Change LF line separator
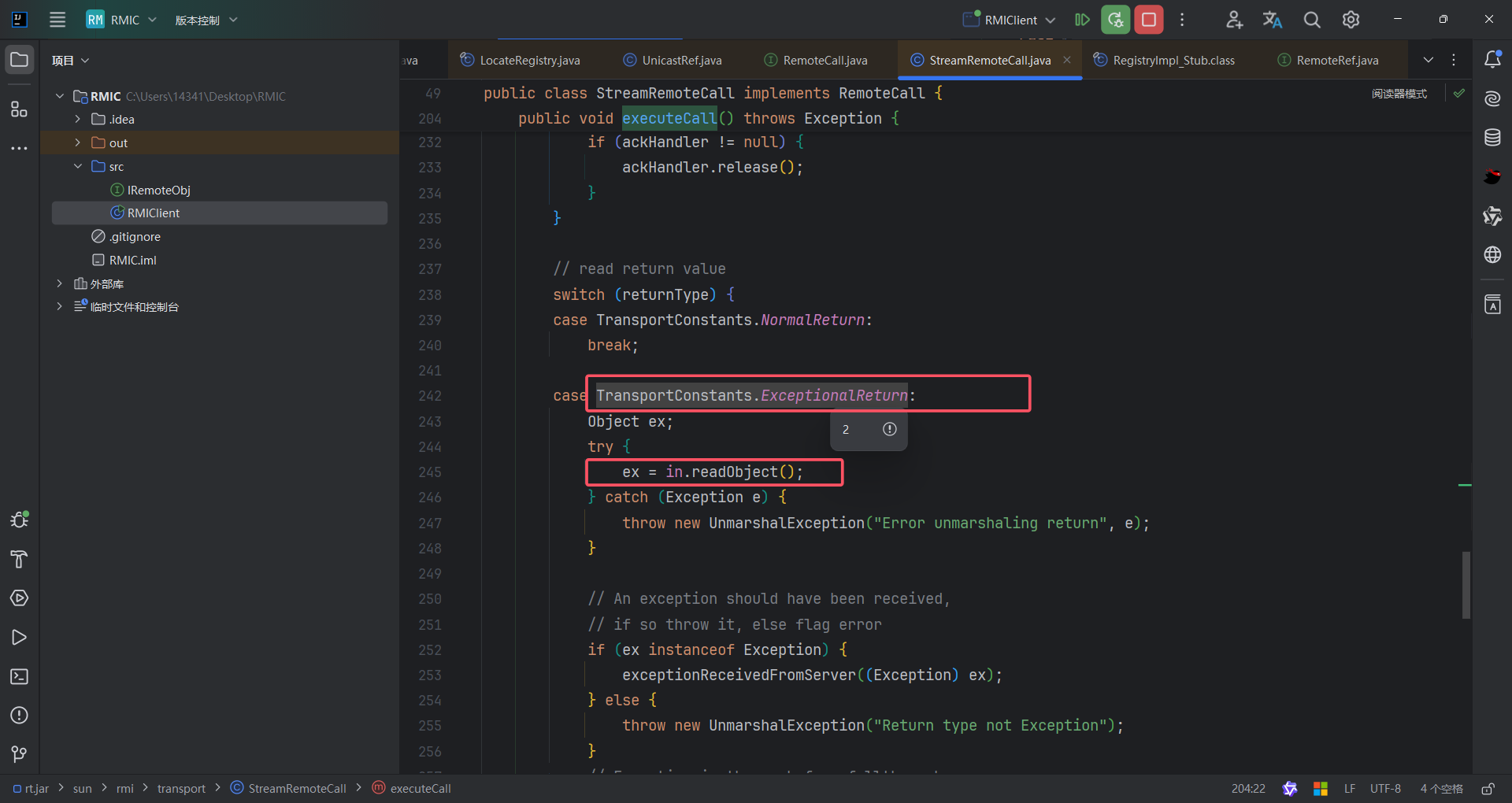This screenshot has width=1512, height=803. pyautogui.click(x=1350, y=789)
